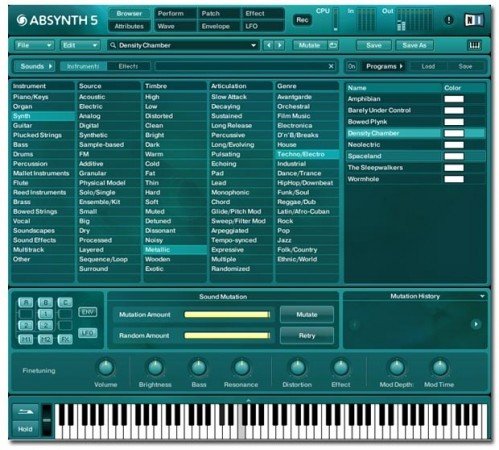
Task: Select module M1 in mutation grid
Action: tap(26, 339)
